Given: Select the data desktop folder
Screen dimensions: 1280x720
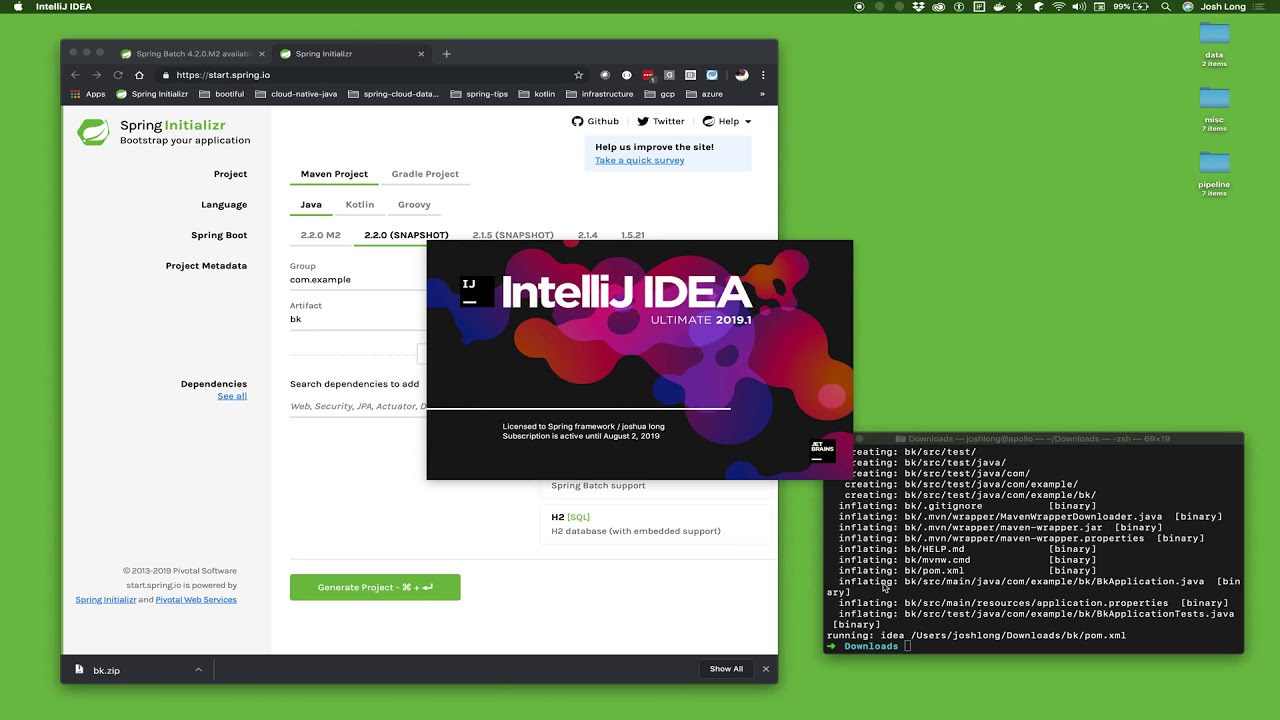Looking at the screenshot, I should click(1214, 44).
